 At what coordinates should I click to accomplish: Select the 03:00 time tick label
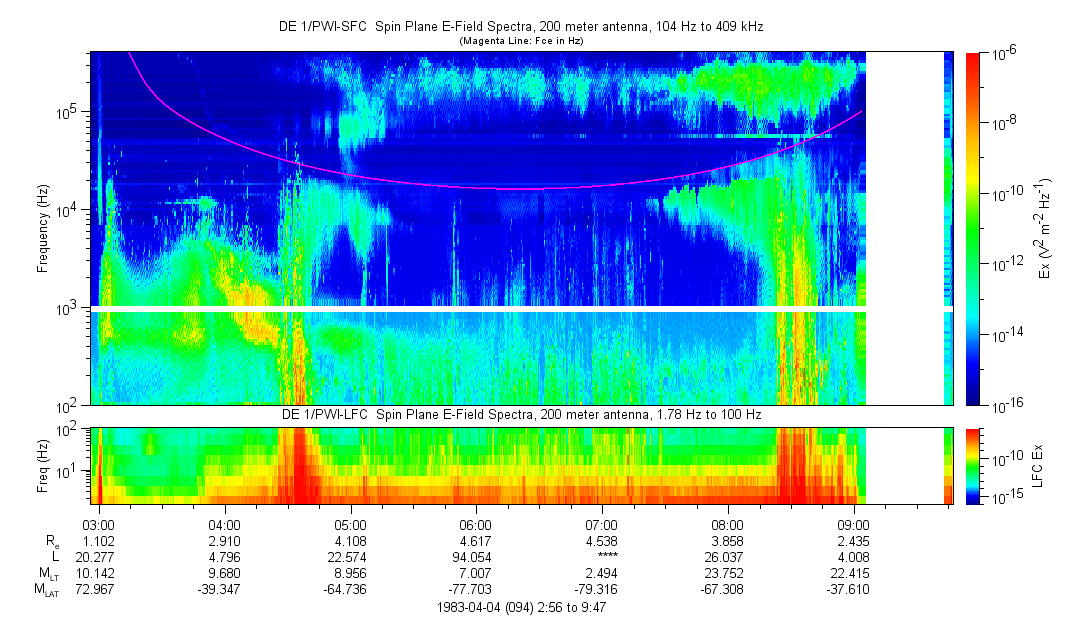point(98,523)
